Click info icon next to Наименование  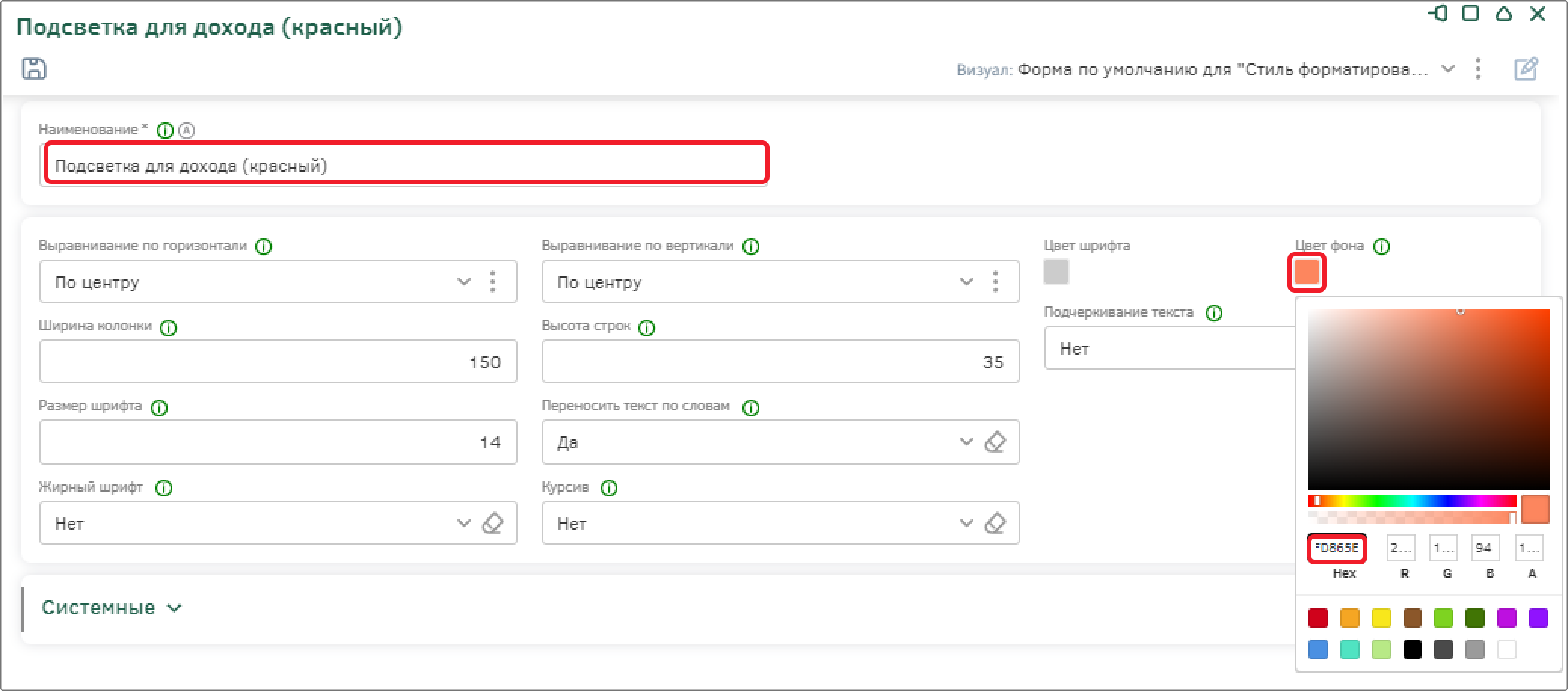click(x=164, y=131)
